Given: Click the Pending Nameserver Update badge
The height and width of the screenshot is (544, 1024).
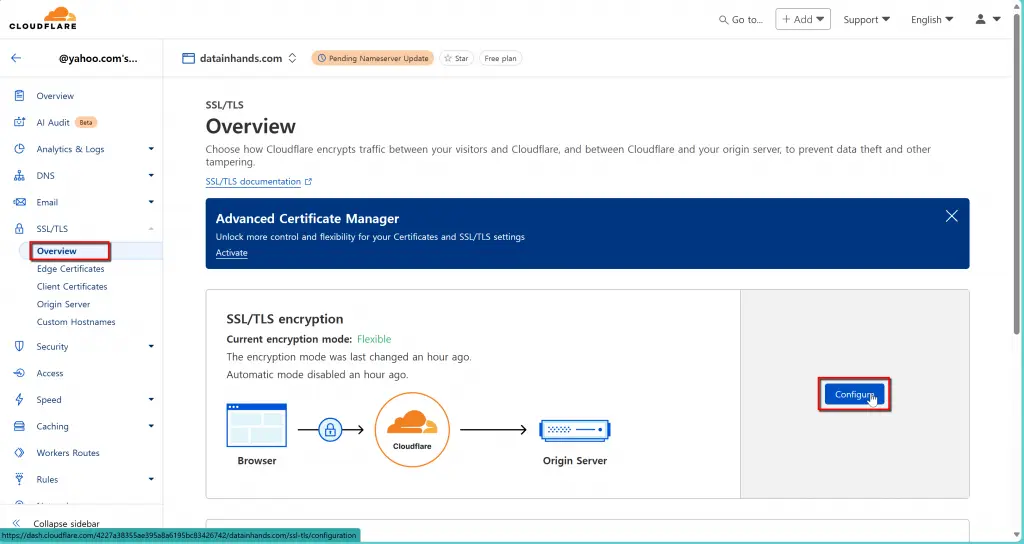Looking at the screenshot, I should pos(372,58).
